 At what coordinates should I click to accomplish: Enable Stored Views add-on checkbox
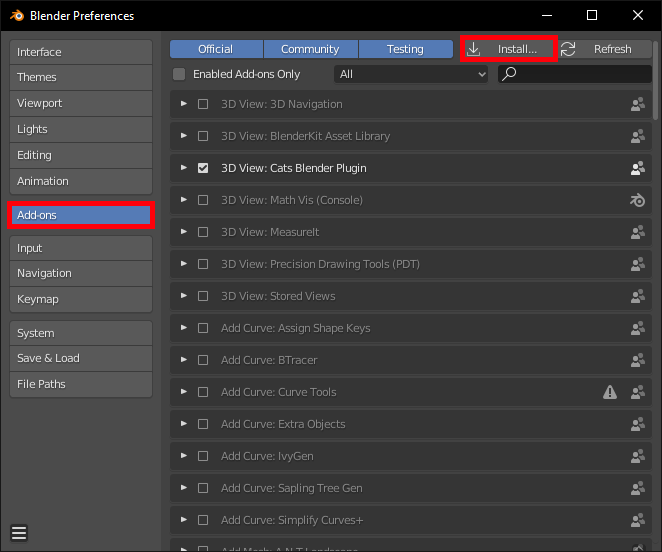coord(203,296)
